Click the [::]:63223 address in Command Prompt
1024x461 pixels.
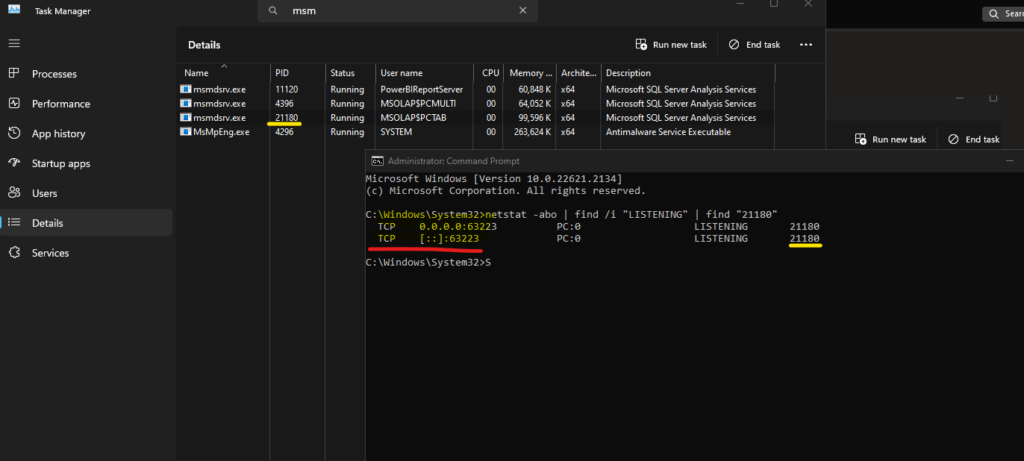coord(451,239)
